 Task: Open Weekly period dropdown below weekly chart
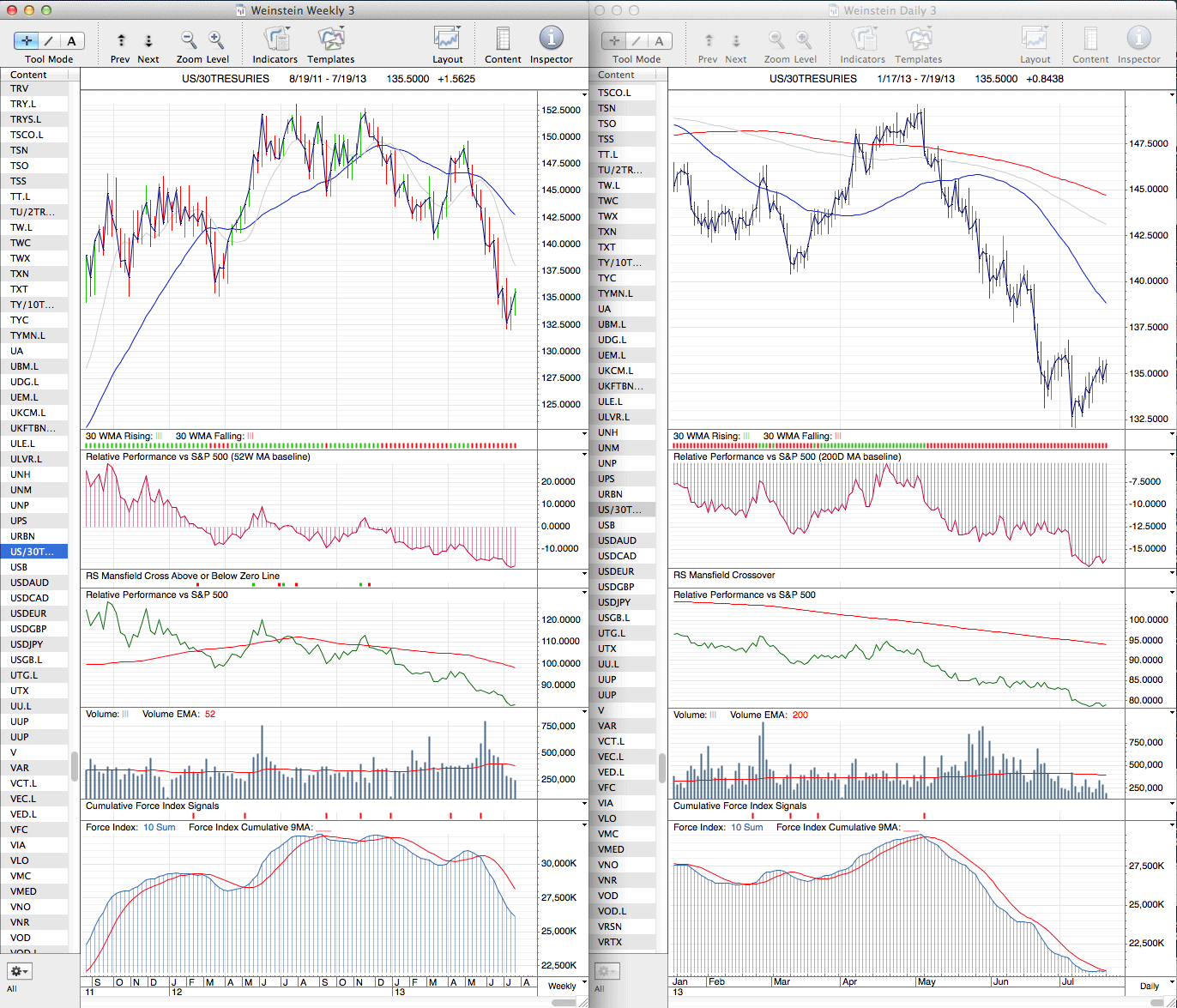click(562, 986)
